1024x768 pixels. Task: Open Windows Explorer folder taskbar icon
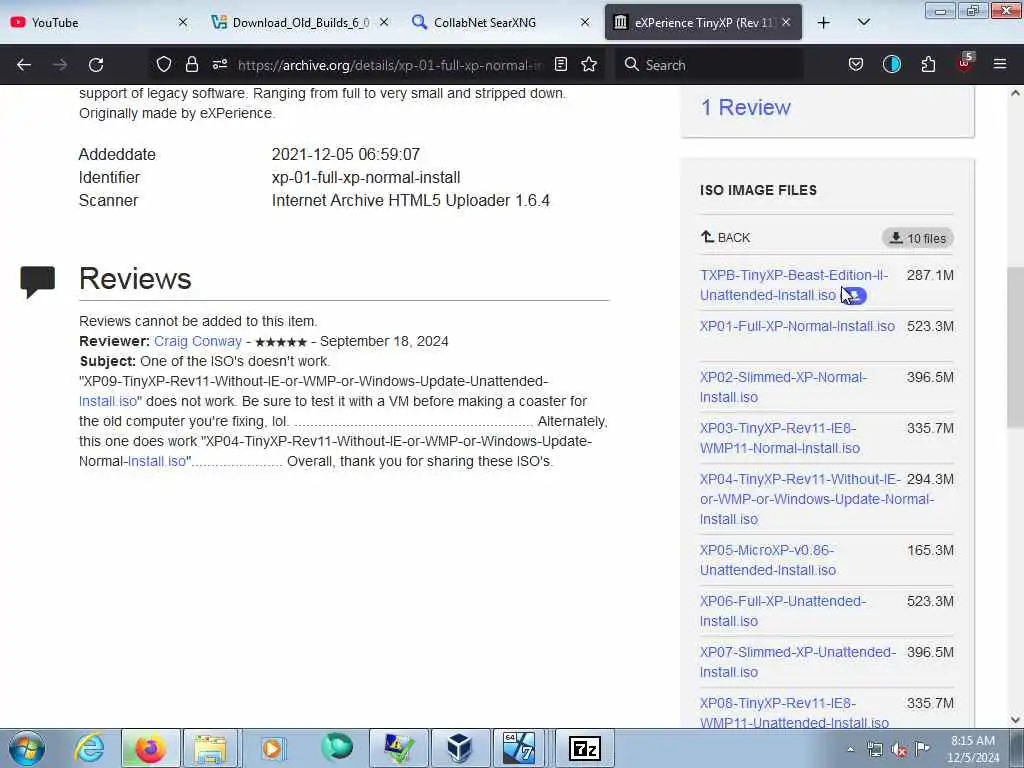point(210,748)
